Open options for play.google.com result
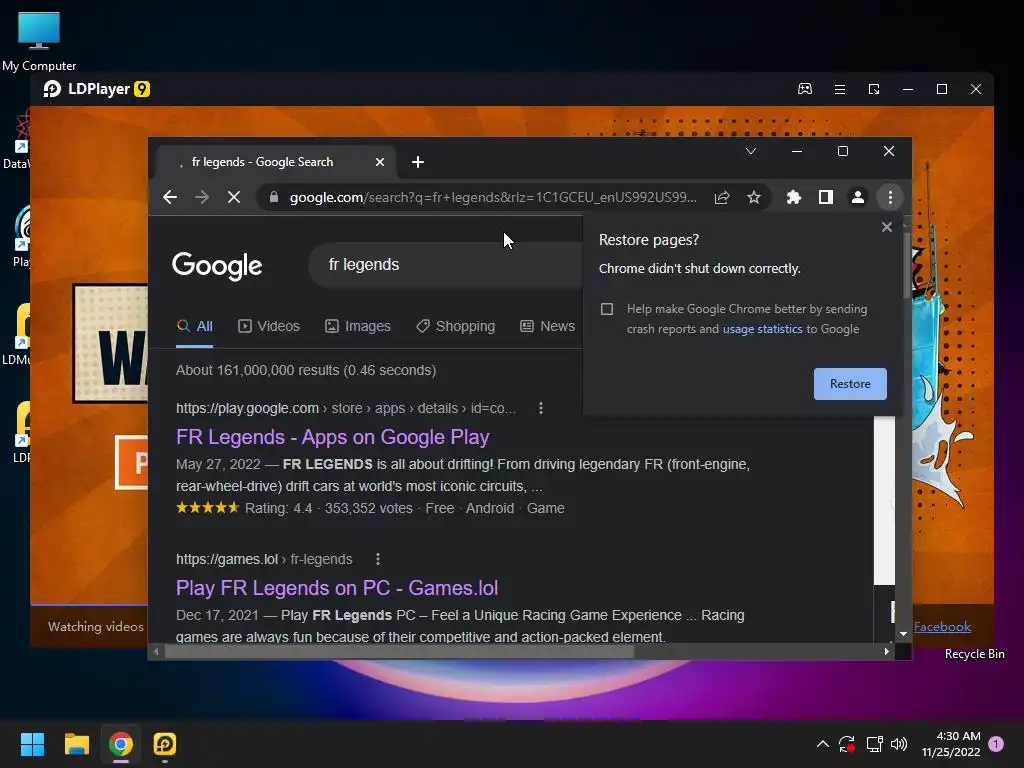Viewport: 1024px width, 768px height. 541,408
